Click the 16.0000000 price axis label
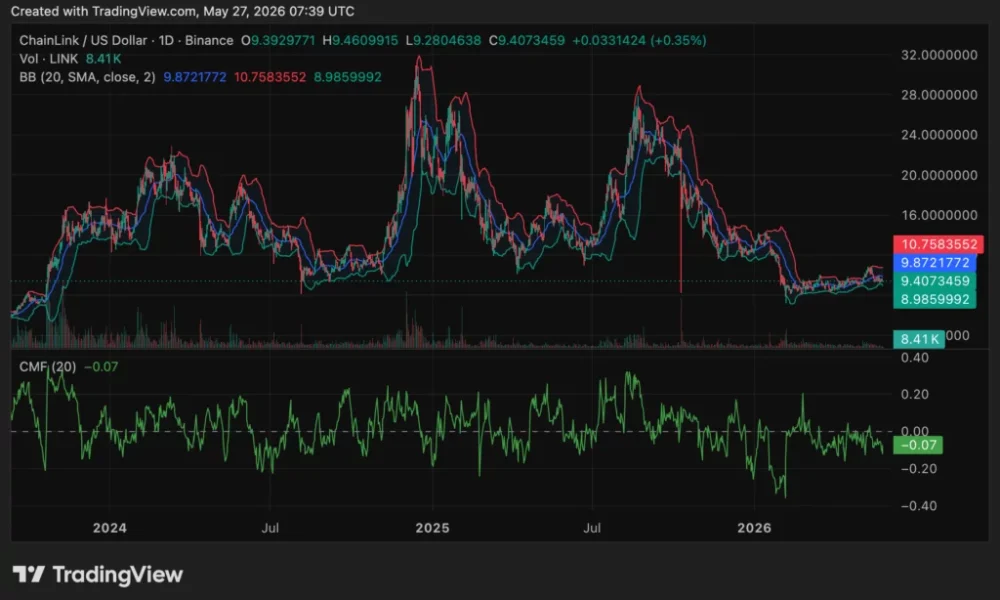The width and height of the screenshot is (1000, 600). [x=939, y=216]
